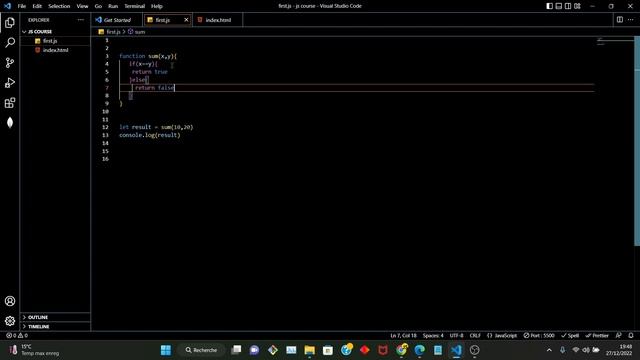Show hidden tray icons chevron
Viewport: 640px width, 360px height.
pyautogui.click(x=549, y=350)
